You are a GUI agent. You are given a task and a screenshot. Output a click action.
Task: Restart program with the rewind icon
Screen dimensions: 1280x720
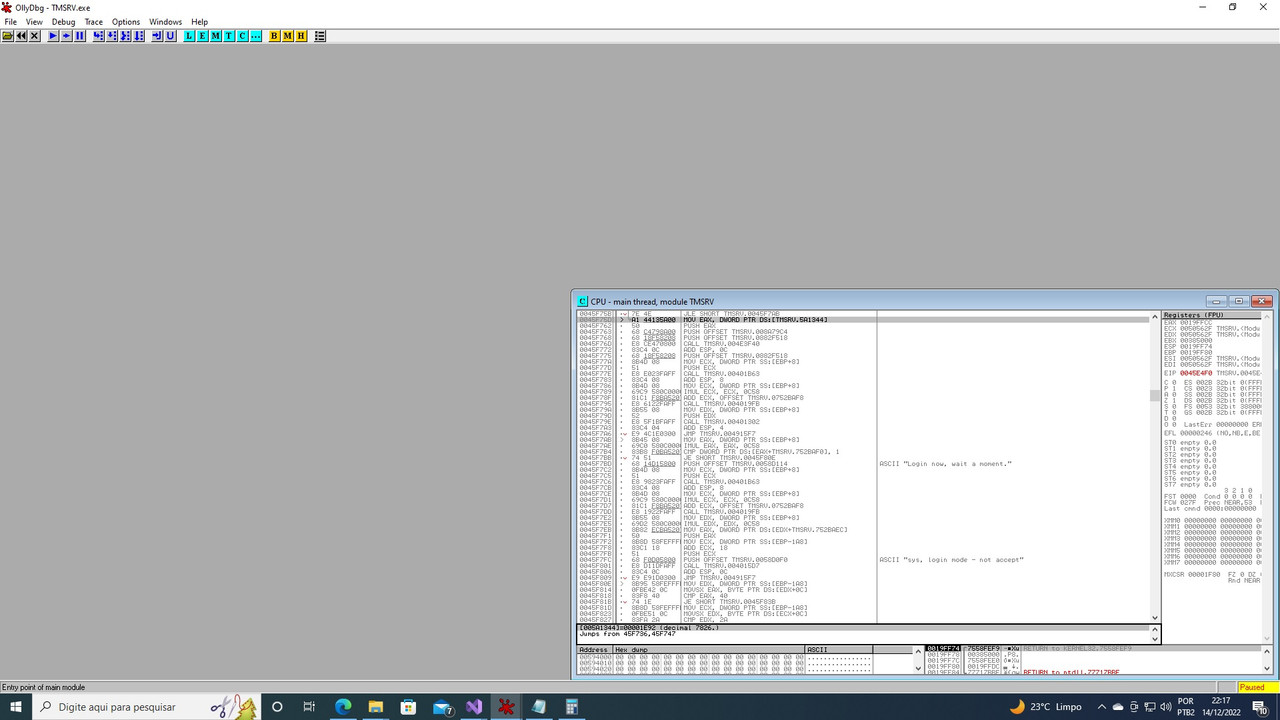click(21, 36)
